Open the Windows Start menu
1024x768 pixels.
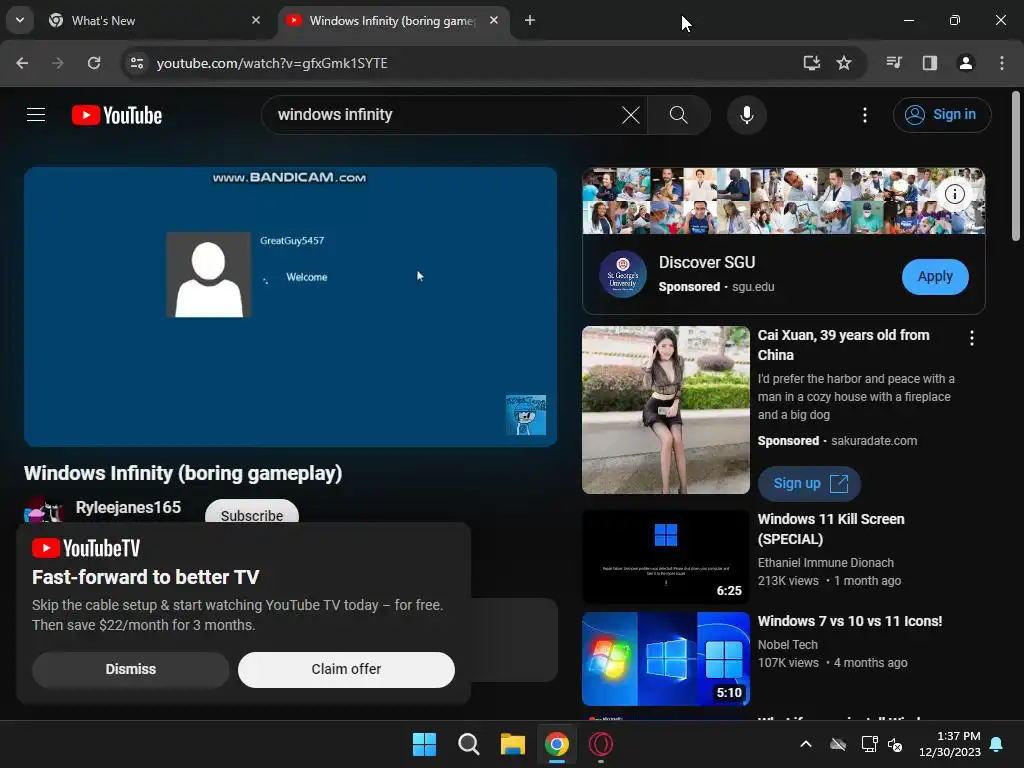coord(424,744)
